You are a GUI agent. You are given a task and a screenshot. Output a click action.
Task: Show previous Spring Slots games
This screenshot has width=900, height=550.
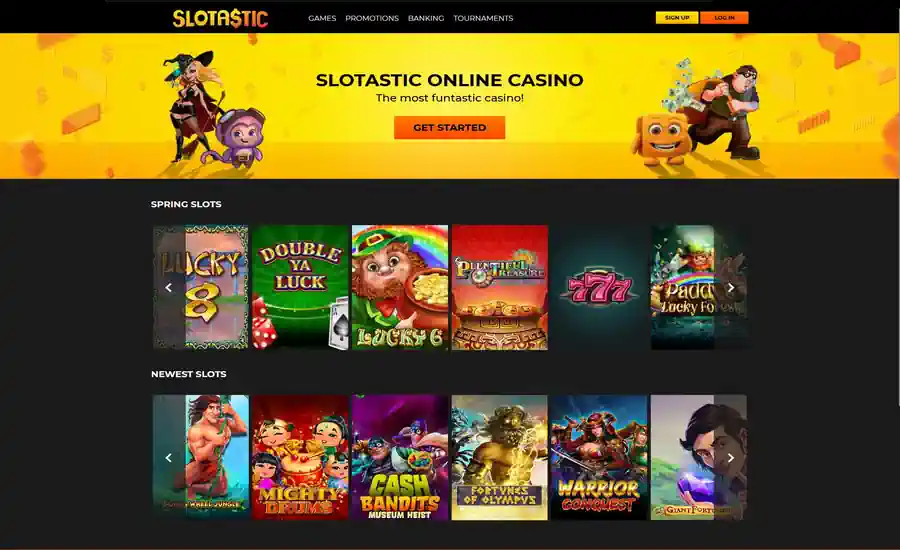click(x=169, y=288)
